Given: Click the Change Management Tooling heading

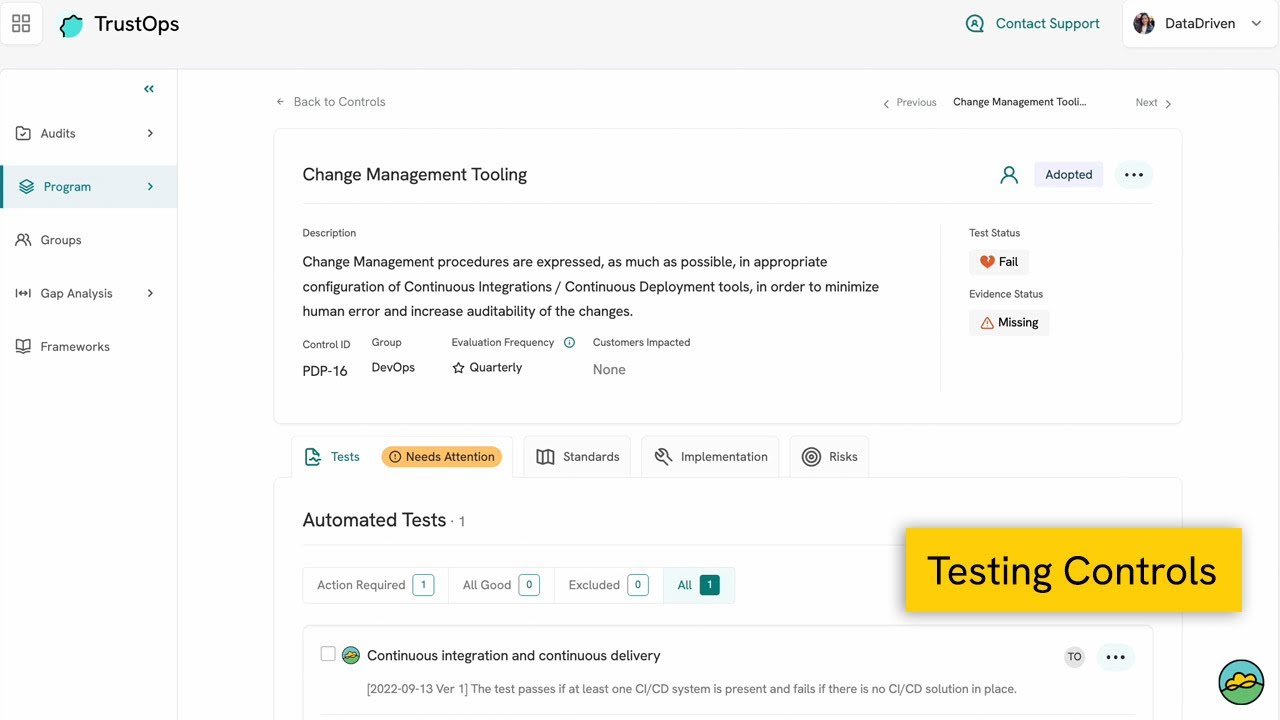Looking at the screenshot, I should (414, 175).
